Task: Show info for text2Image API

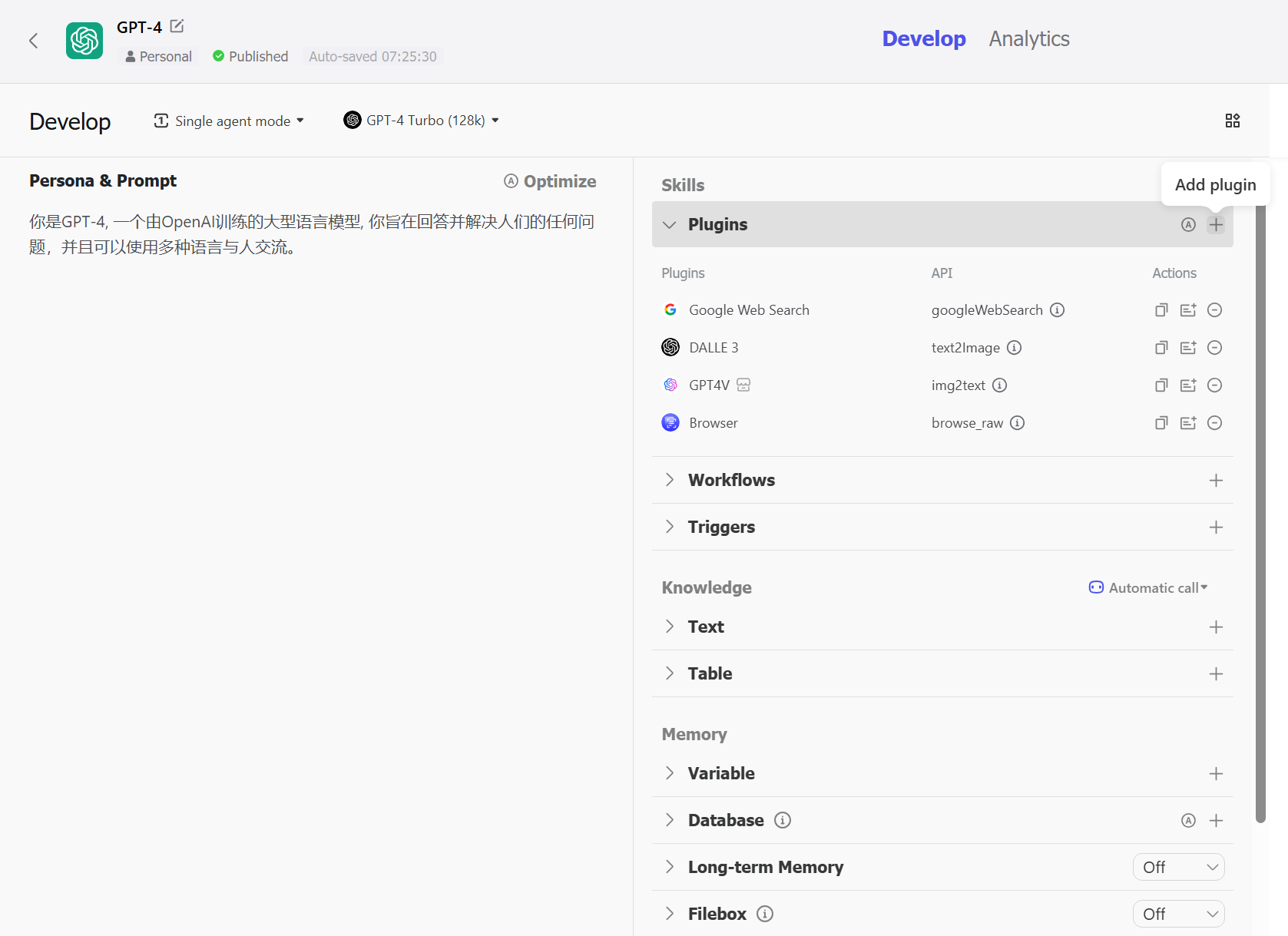Action: click(x=1014, y=348)
